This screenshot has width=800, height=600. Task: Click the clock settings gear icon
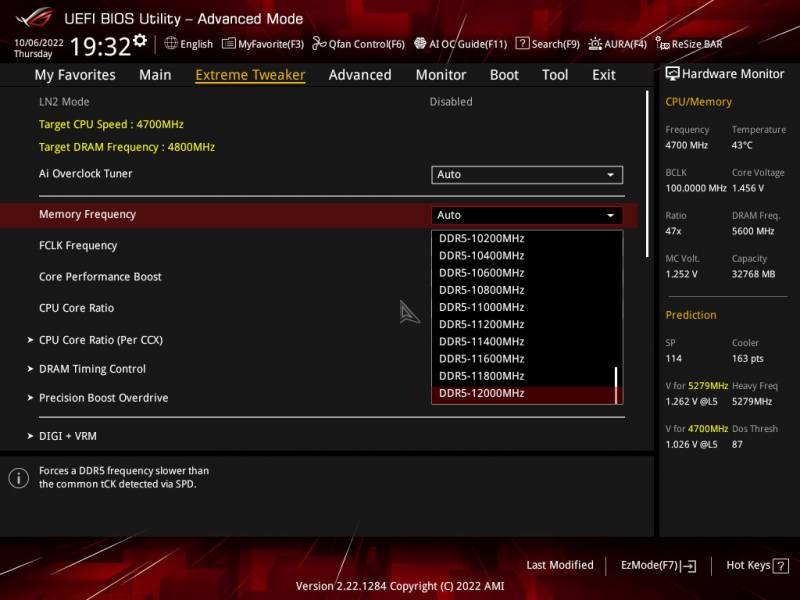[x=140, y=40]
